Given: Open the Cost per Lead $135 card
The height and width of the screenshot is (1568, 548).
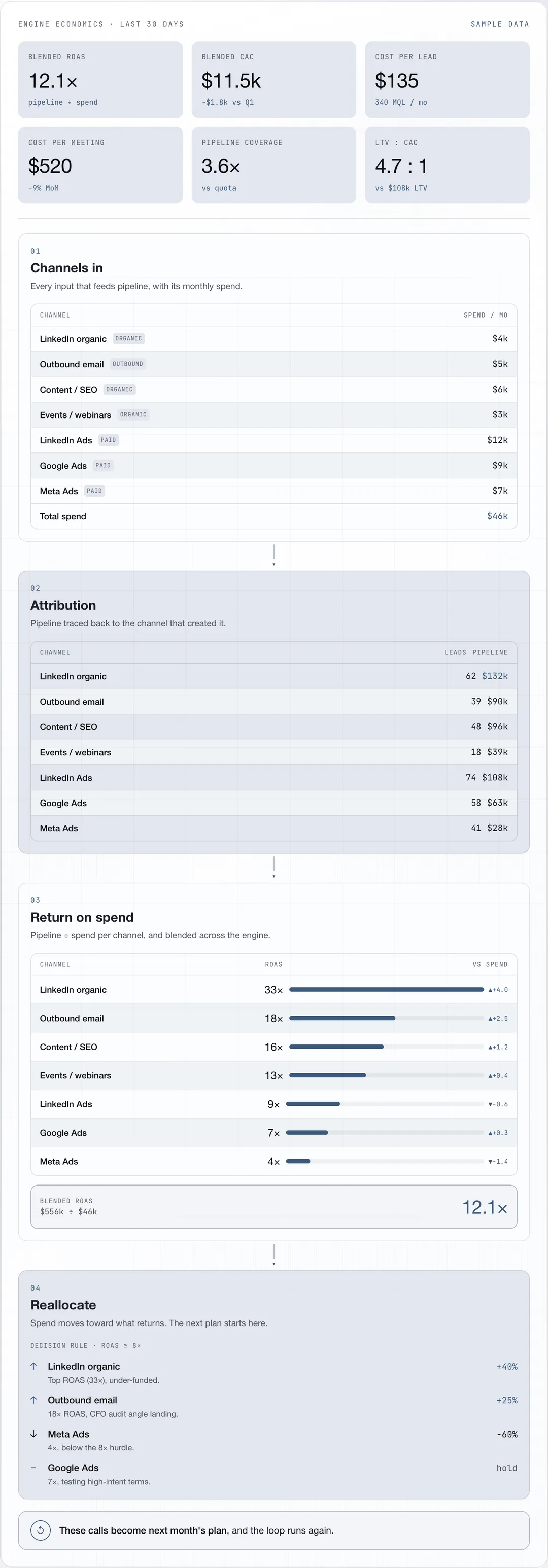Looking at the screenshot, I should point(448,80).
